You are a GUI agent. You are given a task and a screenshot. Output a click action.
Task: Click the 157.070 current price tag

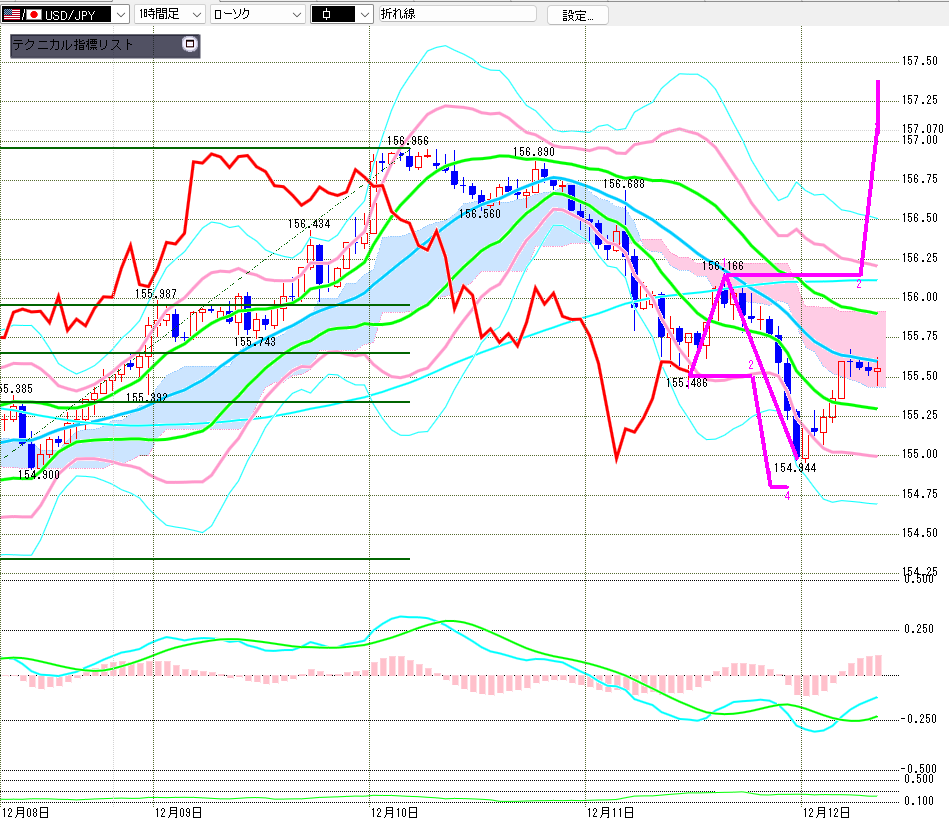tap(922, 128)
